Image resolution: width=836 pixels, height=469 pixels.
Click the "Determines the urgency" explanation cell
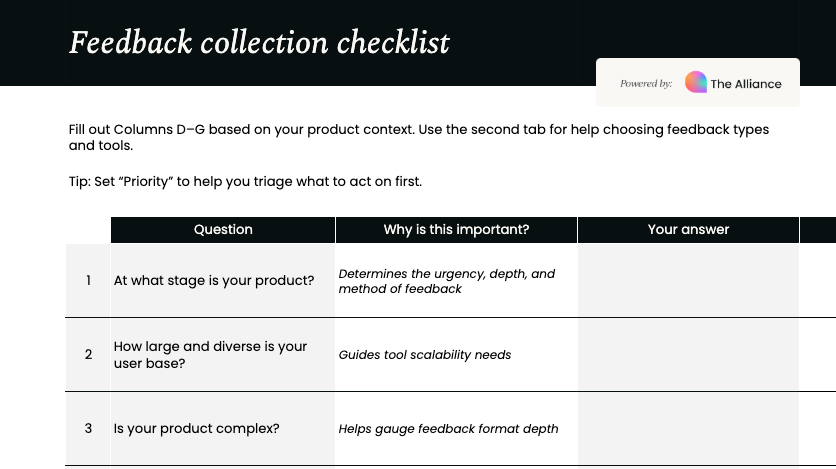pos(447,281)
